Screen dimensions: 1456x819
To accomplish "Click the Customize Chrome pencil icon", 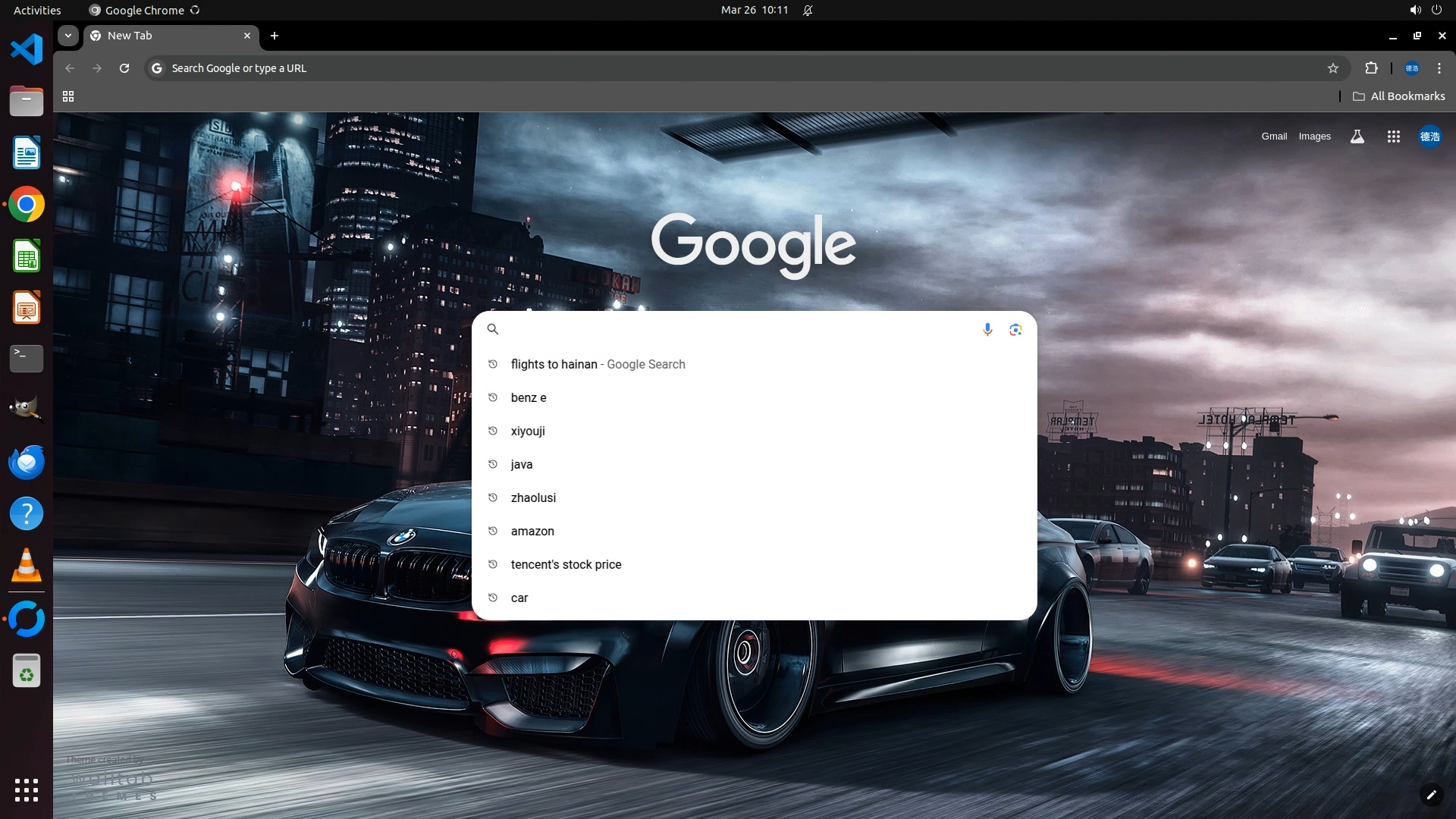I will (1431, 795).
